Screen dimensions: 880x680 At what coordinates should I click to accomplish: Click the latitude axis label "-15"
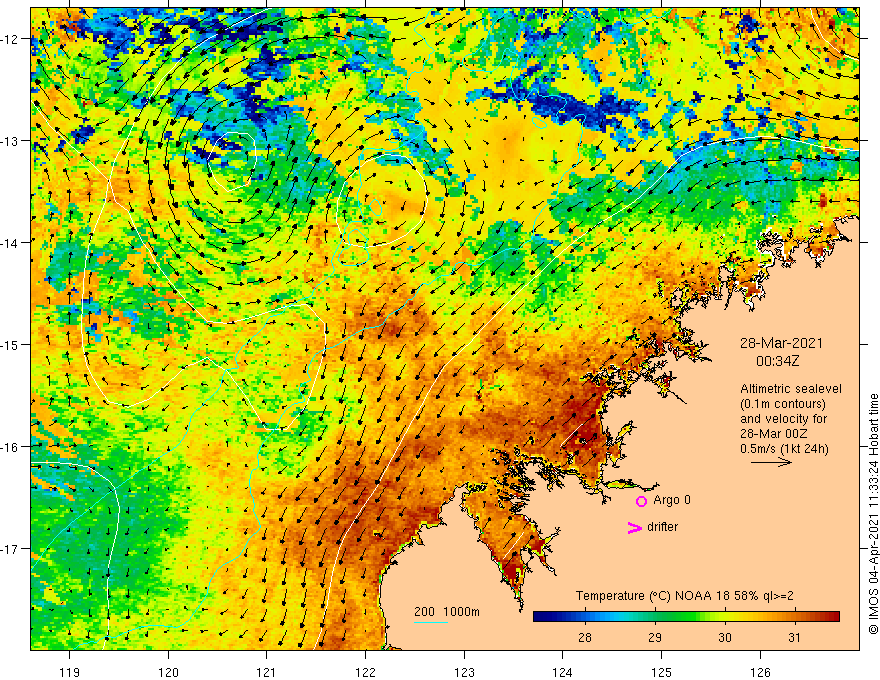point(10,344)
